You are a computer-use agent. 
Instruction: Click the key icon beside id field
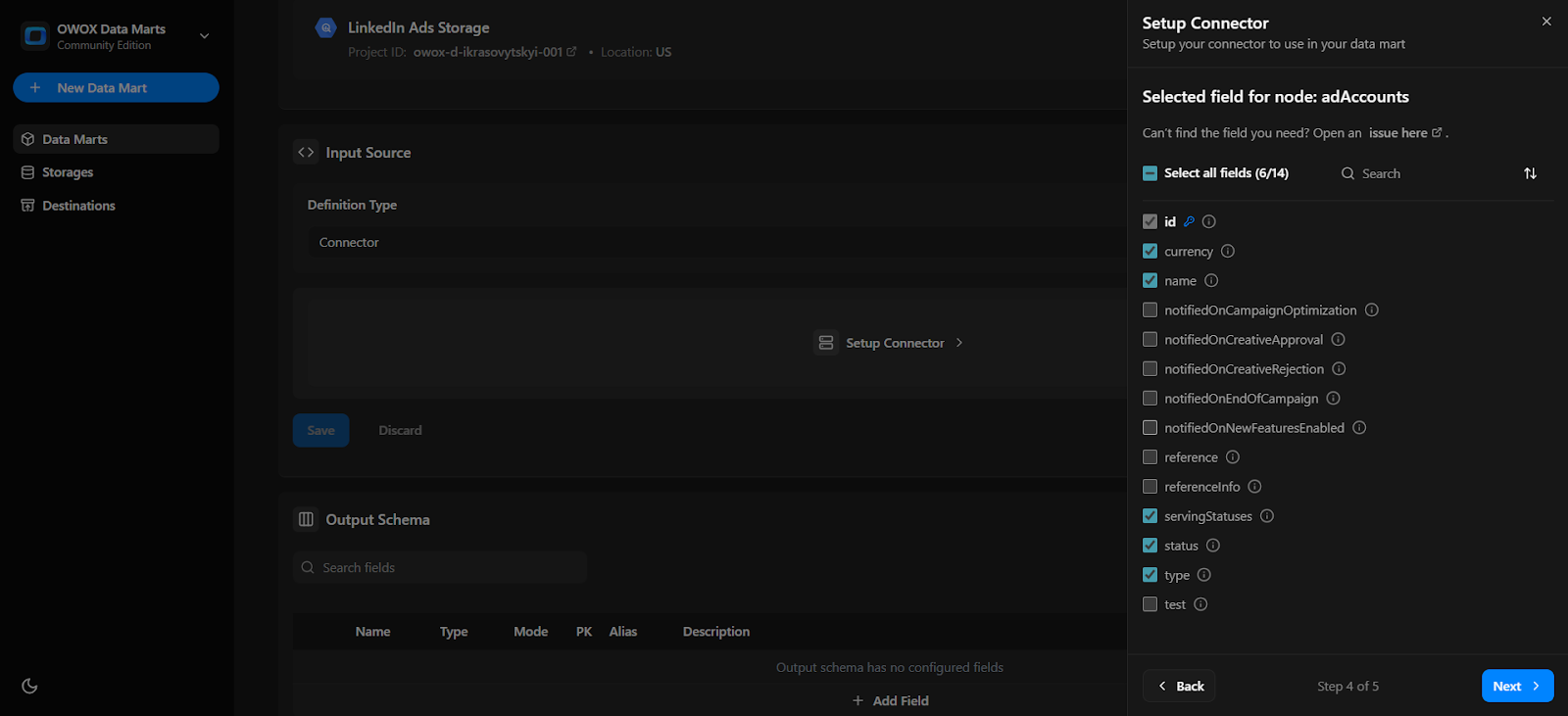click(x=1189, y=222)
